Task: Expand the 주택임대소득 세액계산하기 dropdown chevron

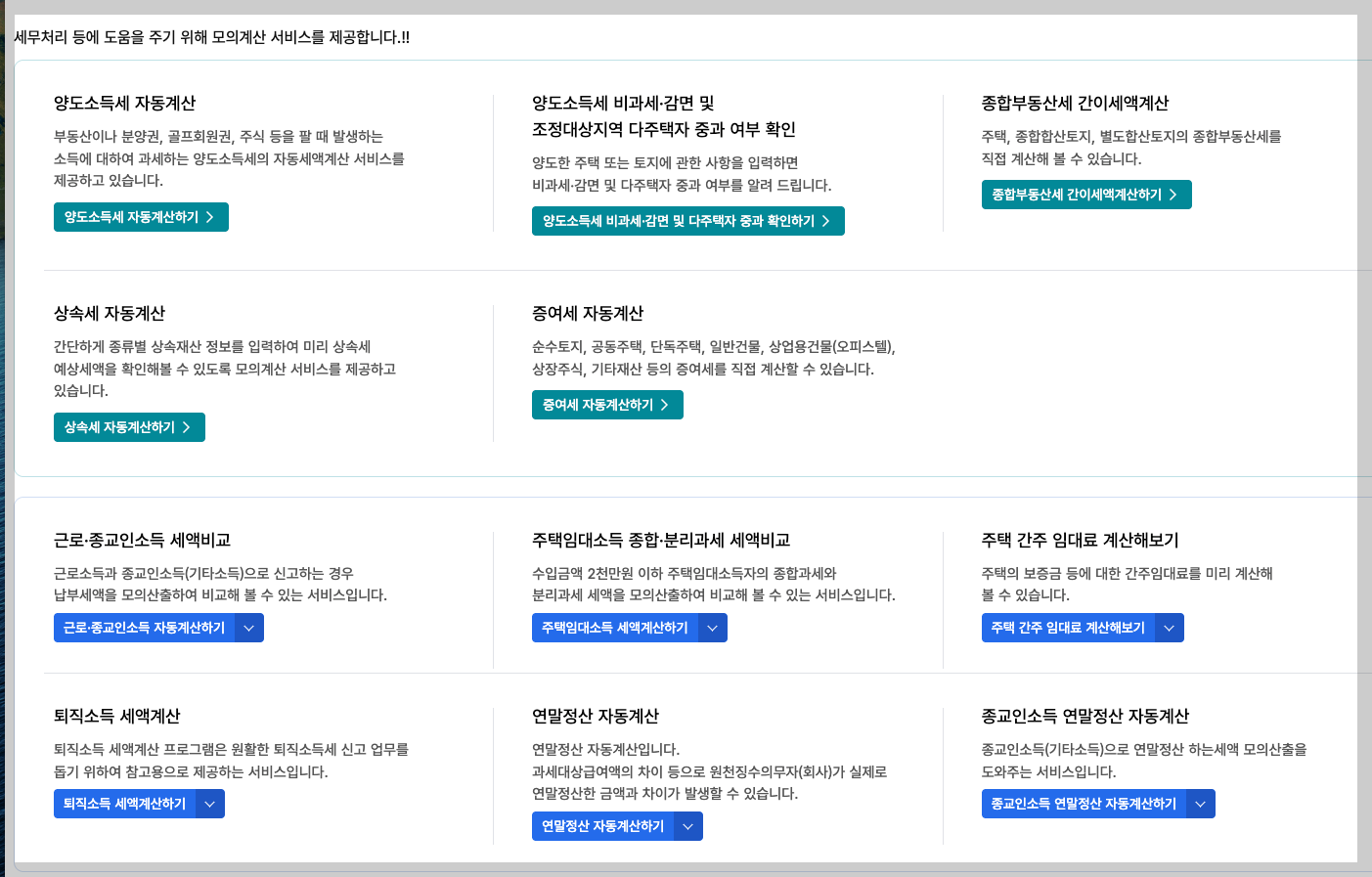Action: 712,627
